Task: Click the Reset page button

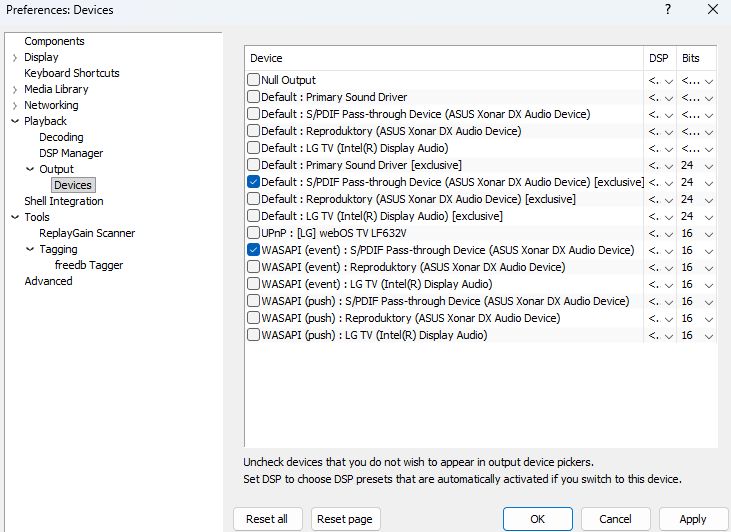Action: [345, 519]
